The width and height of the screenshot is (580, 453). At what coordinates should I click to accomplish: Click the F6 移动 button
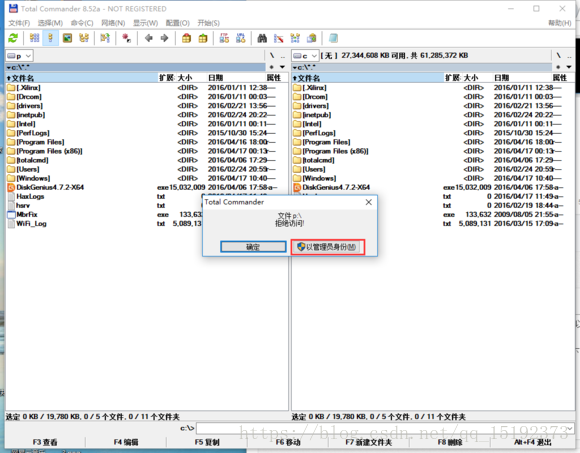[x=288, y=442]
